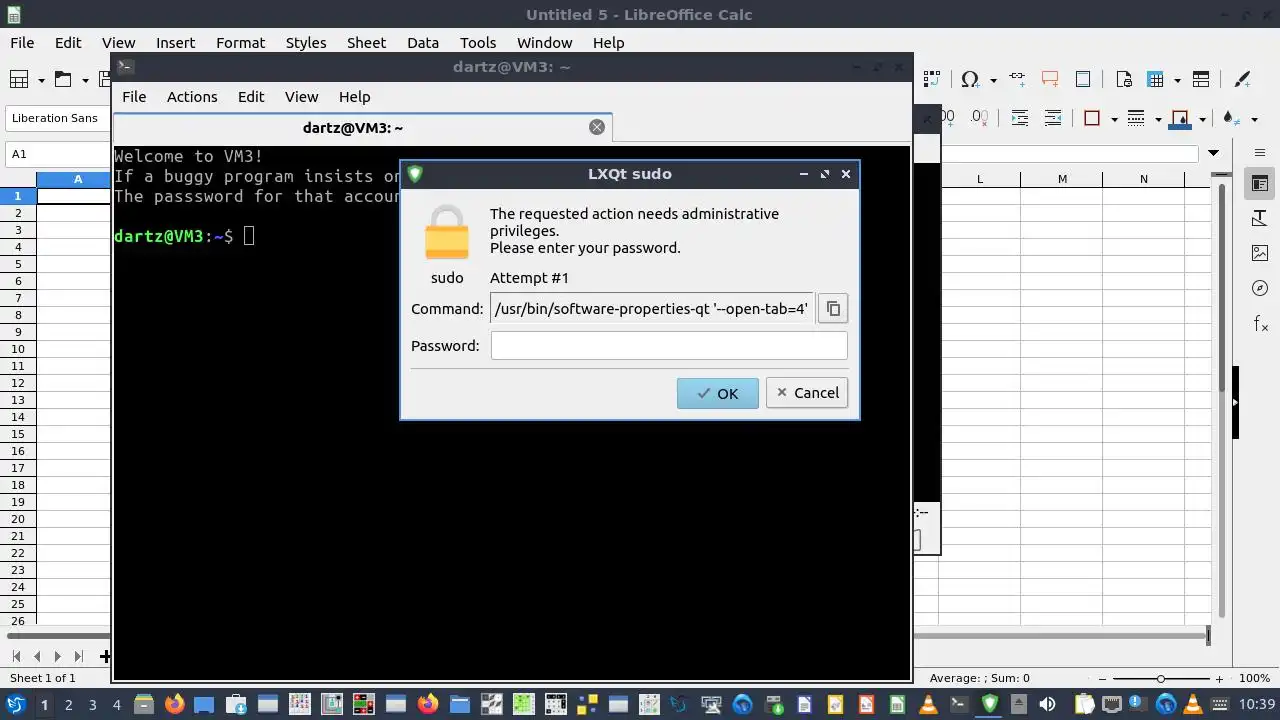Insert a comment with the orange toolbar icon
1280x720 pixels.
point(1050,80)
